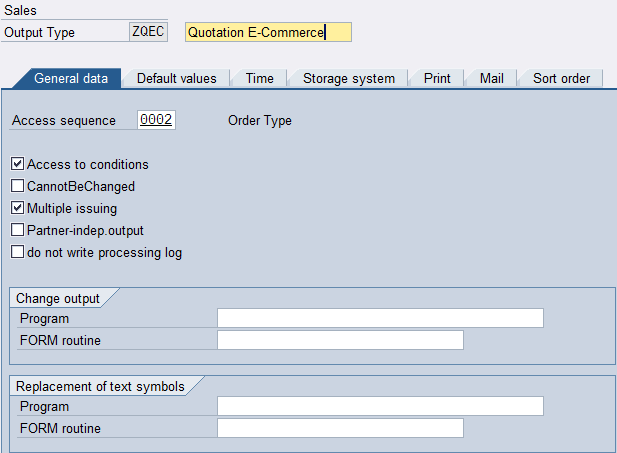Go to the Storage system tab
617x453 pixels.
pyautogui.click(x=349, y=78)
